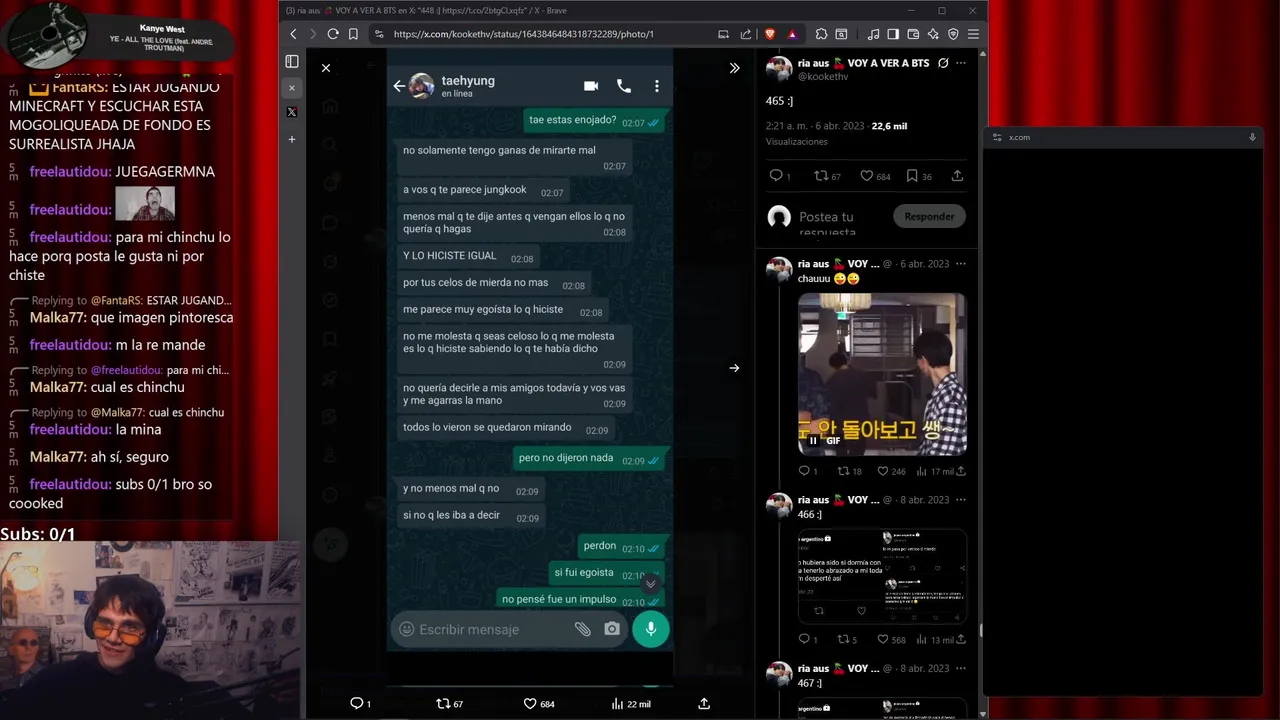1280x720 pixels.
Task: Open more options on 465 post
Action: point(961,63)
